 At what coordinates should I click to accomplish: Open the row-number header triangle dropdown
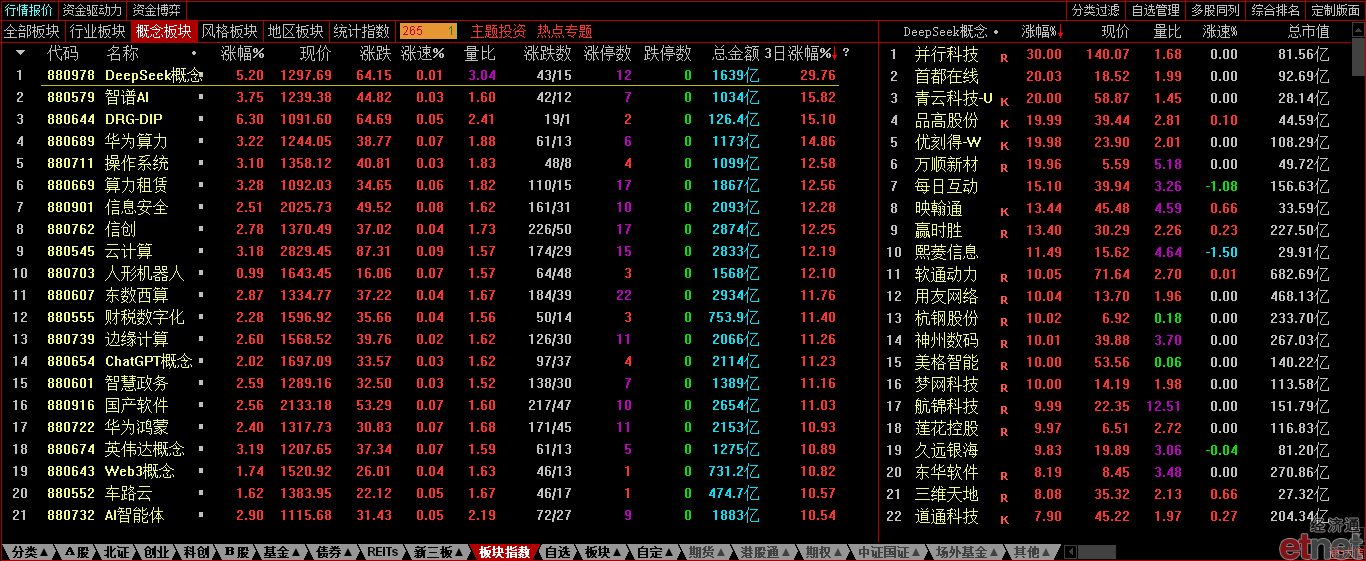click(x=20, y=52)
